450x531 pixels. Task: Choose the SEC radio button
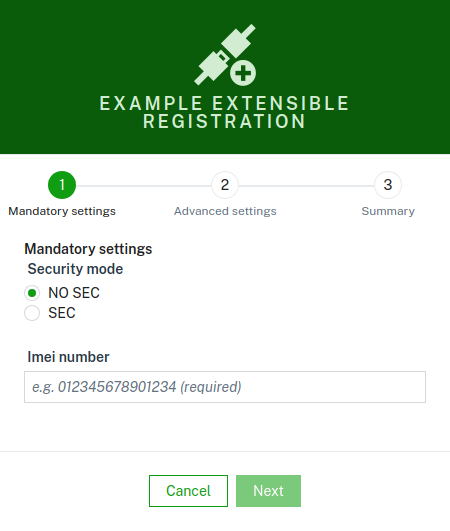tap(32, 313)
